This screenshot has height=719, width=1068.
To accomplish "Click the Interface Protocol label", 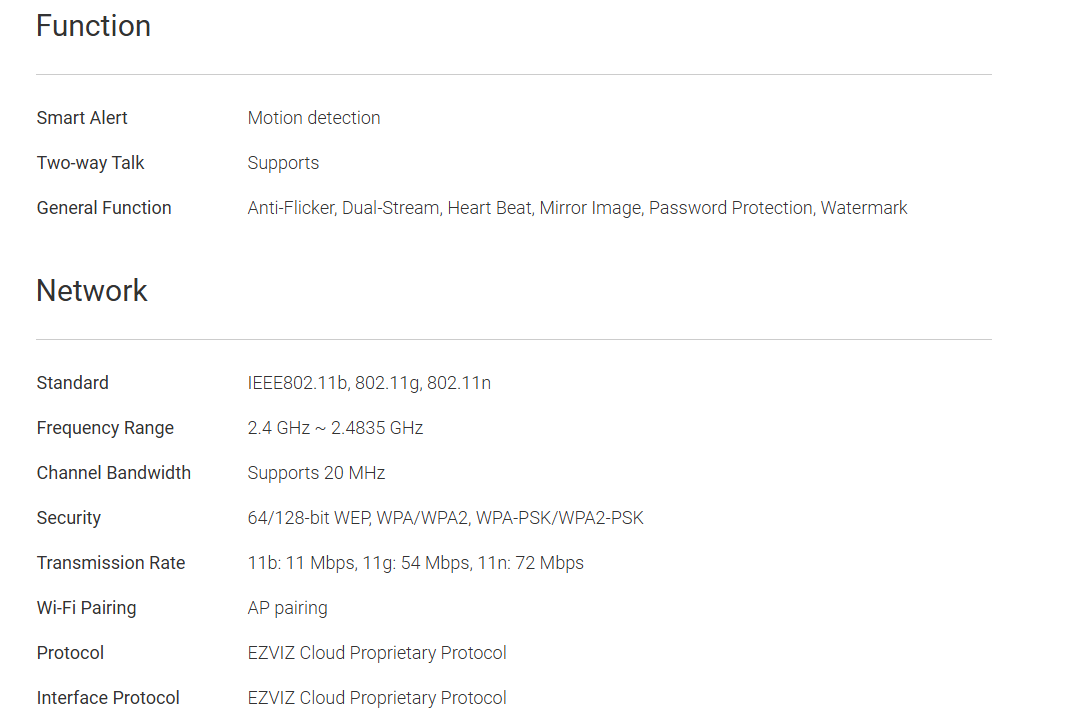I will pyautogui.click(x=108, y=698).
